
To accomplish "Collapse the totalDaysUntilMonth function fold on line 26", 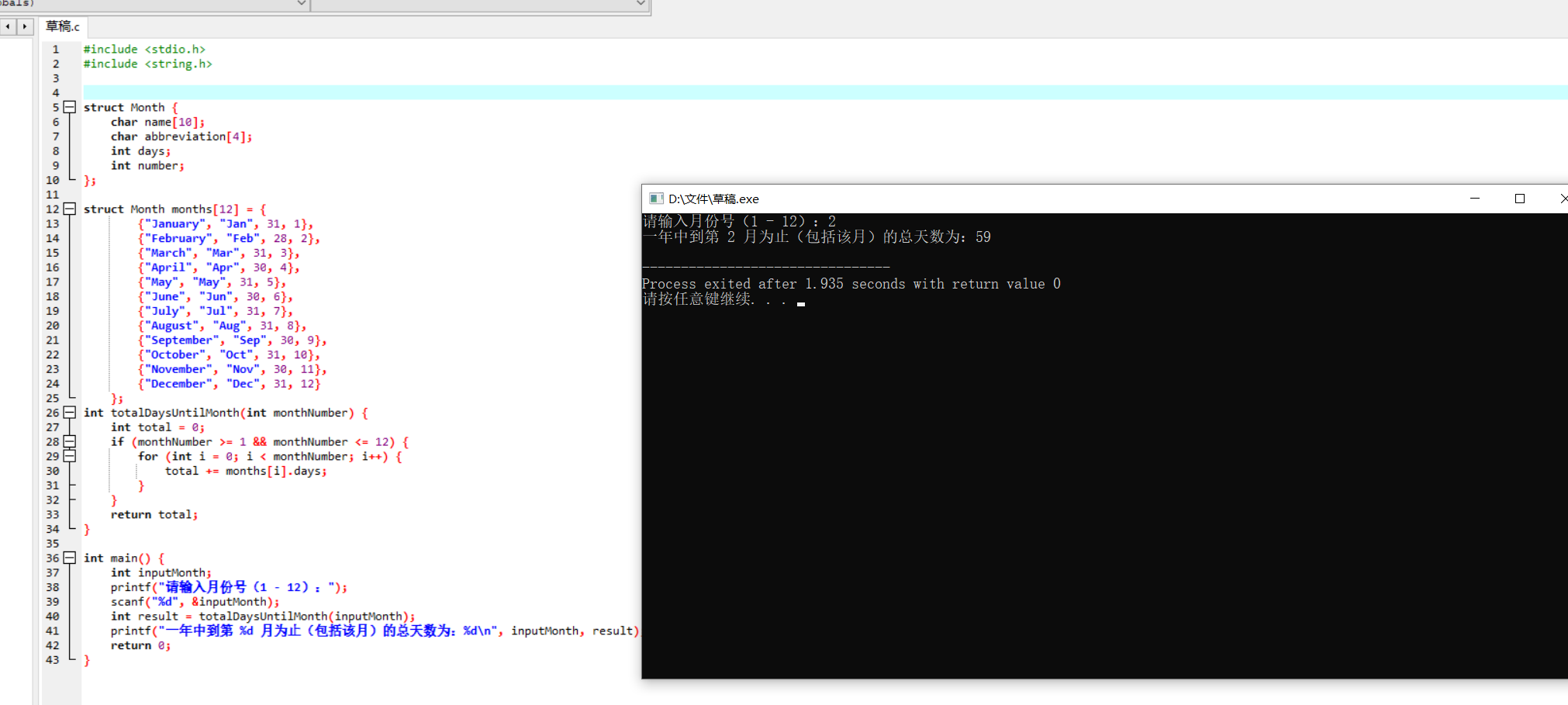I will [x=70, y=413].
